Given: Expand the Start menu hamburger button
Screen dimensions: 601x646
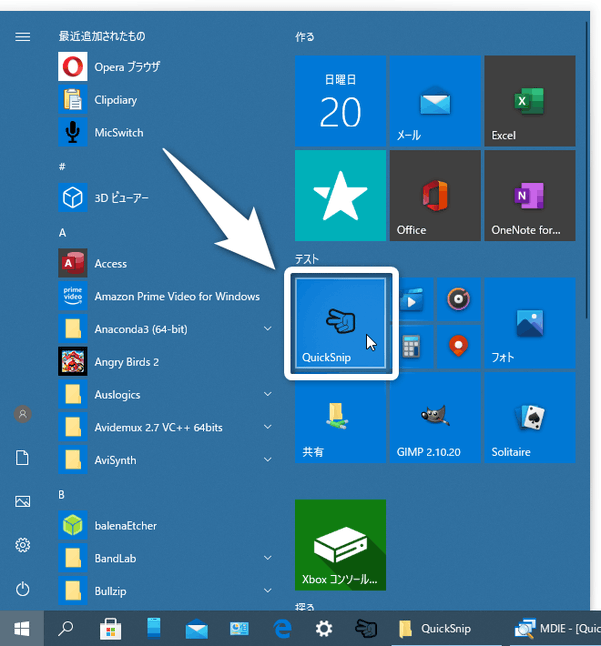Looking at the screenshot, I should point(23,37).
